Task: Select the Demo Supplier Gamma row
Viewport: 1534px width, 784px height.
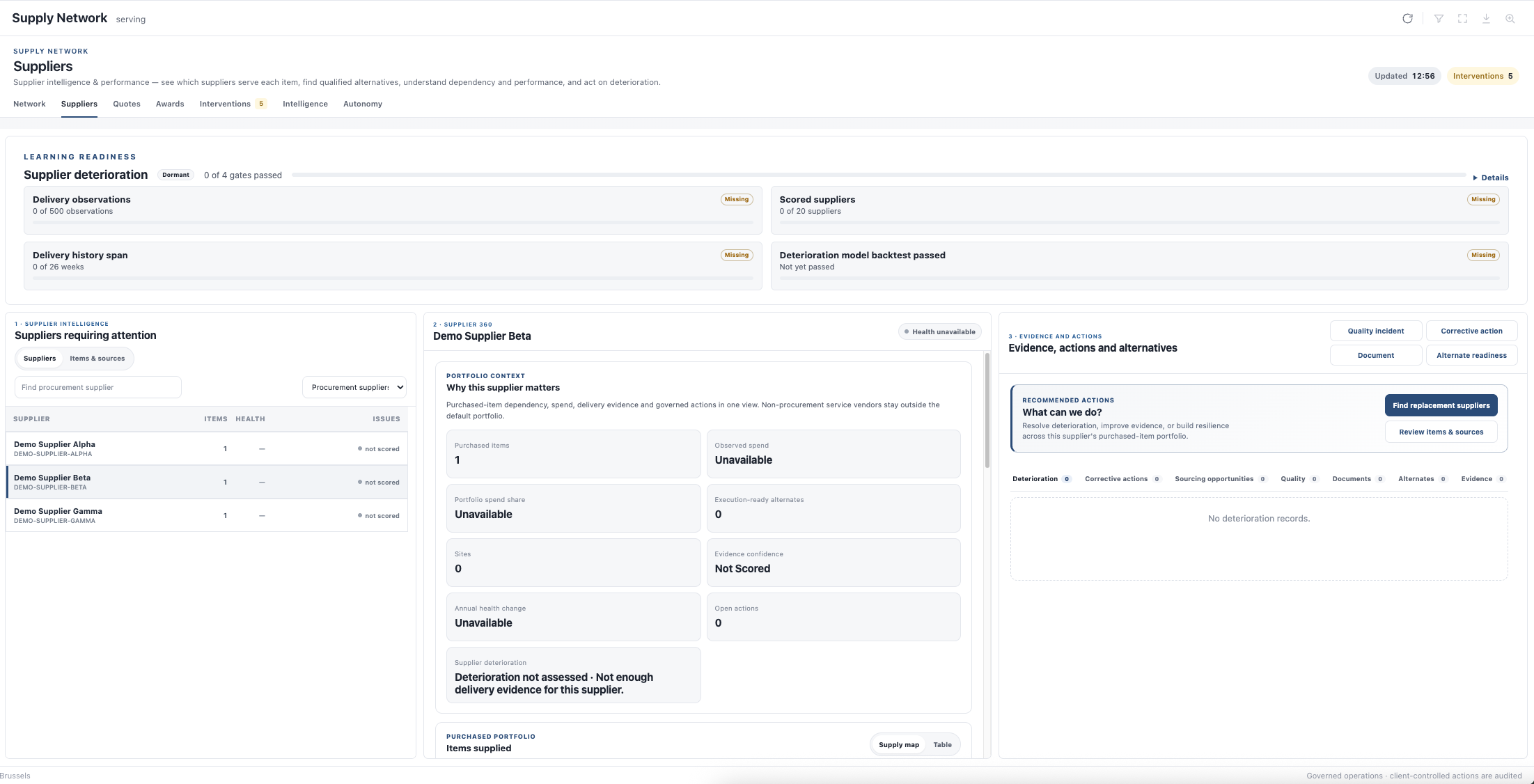Action: pos(207,515)
